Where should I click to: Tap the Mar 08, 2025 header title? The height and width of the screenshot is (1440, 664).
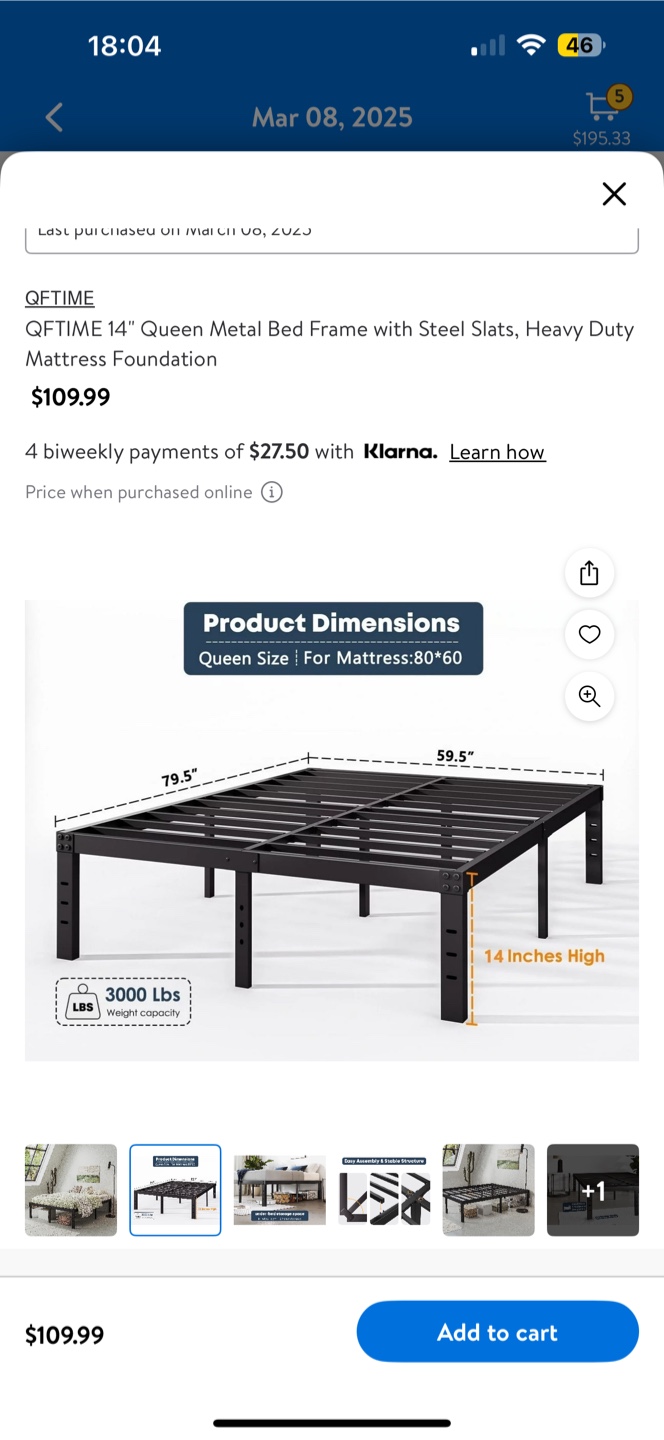point(332,118)
